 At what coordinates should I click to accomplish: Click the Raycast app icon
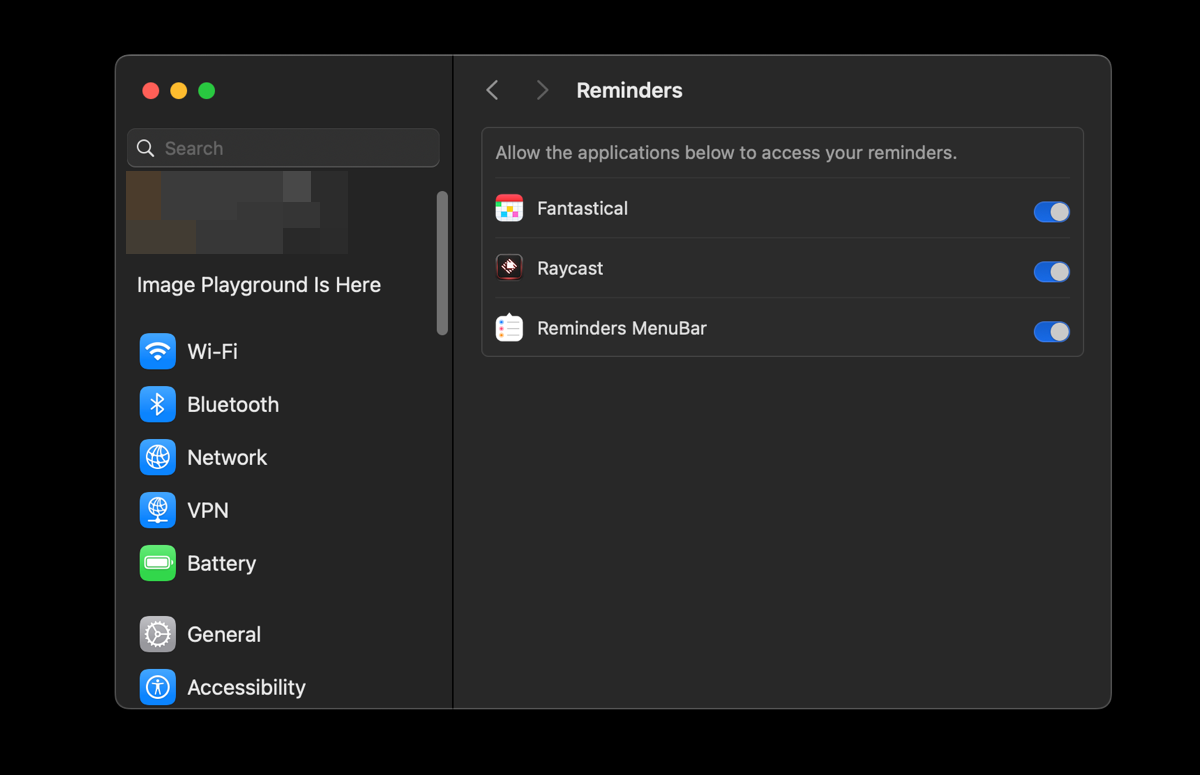click(x=509, y=268)
